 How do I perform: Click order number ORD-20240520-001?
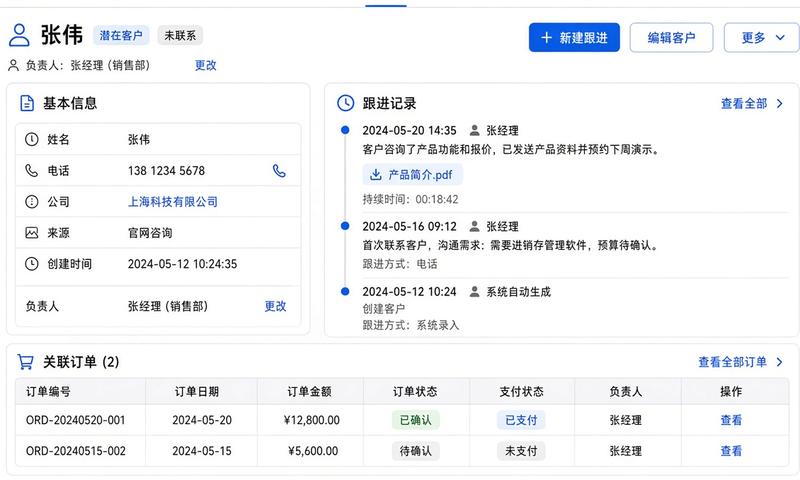pos(76,420)
